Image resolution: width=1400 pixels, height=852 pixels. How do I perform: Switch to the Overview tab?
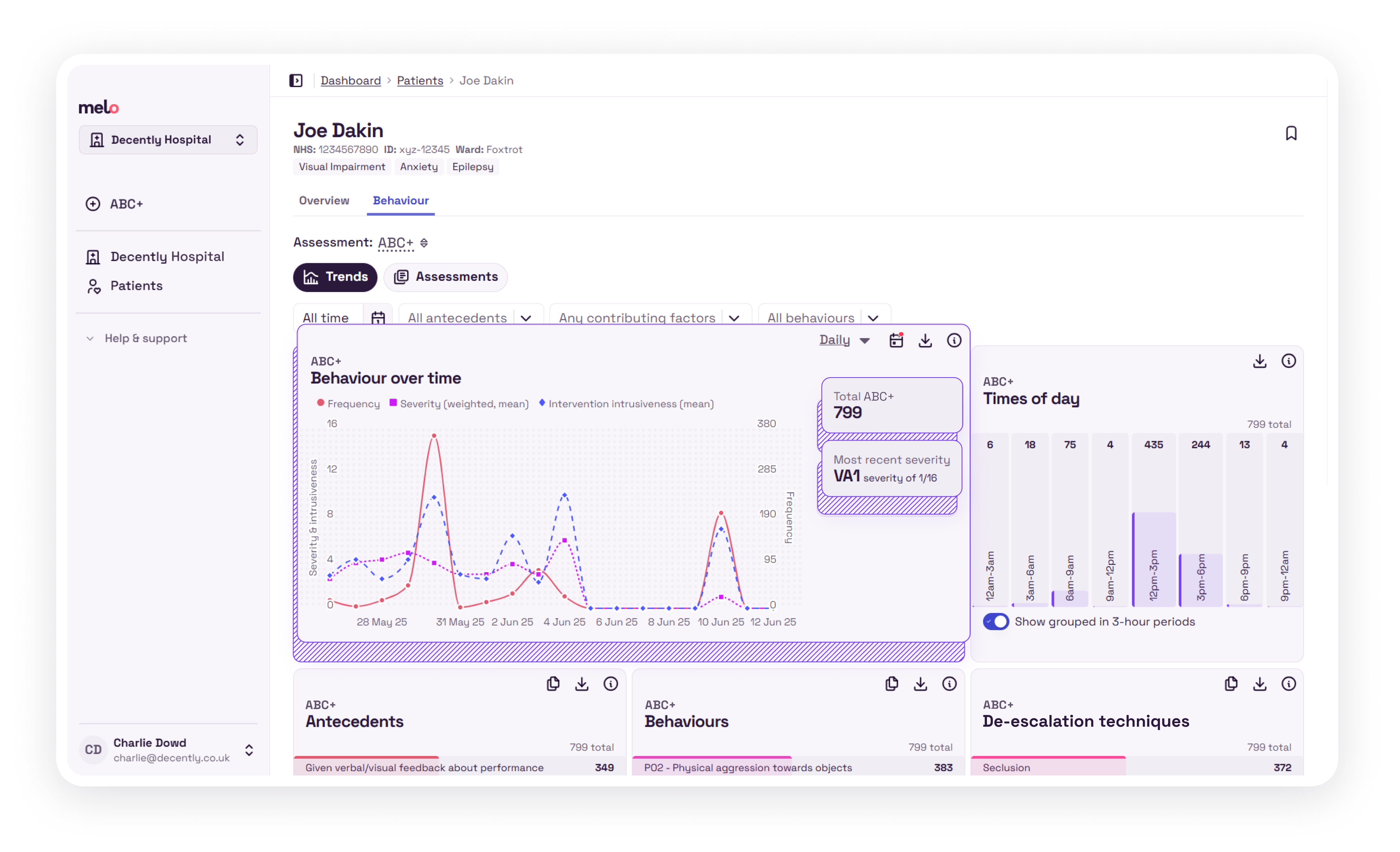(324, 201)
